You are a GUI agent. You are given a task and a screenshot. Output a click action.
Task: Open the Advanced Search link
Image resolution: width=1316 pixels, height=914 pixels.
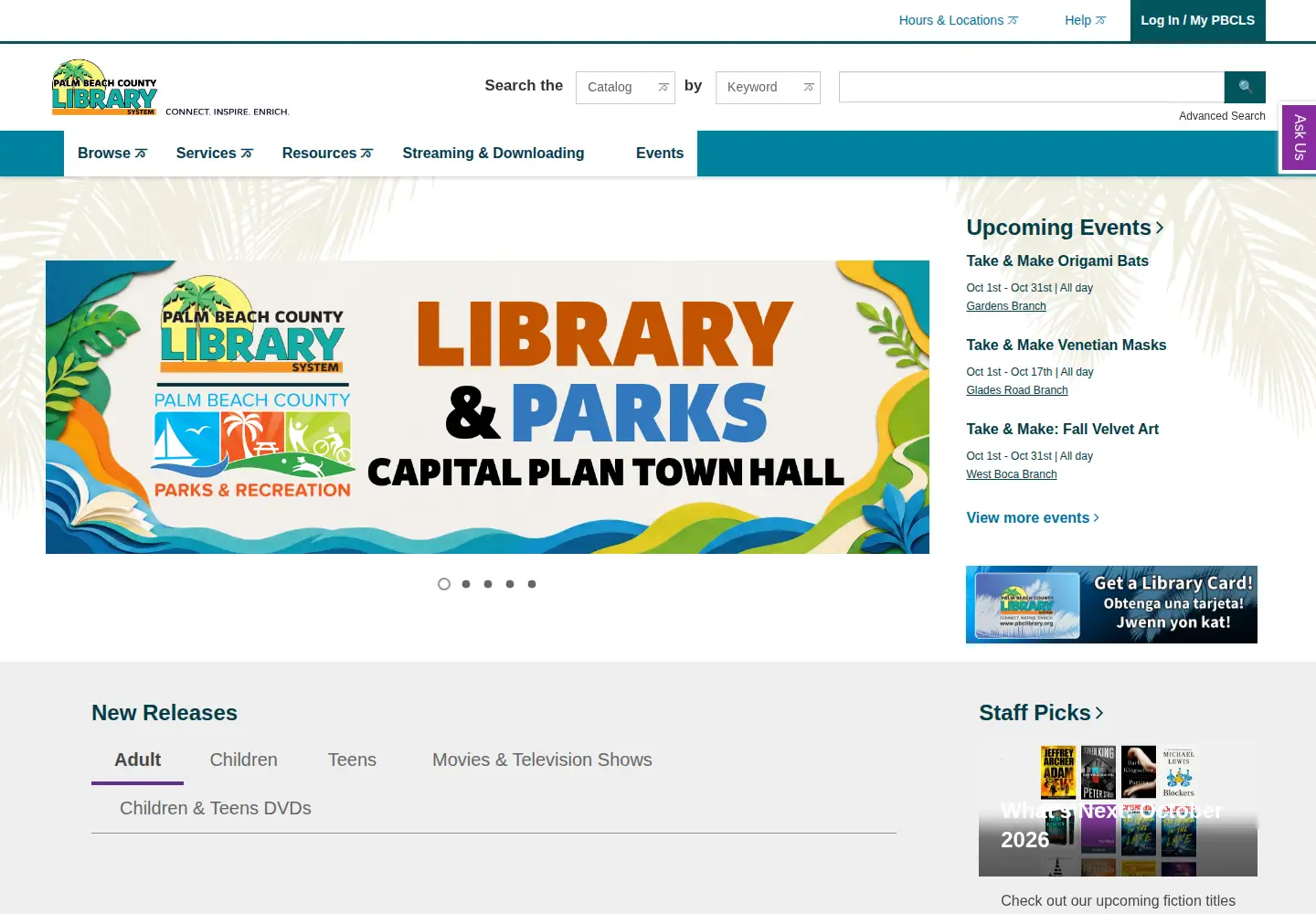tap(1222, 116)
